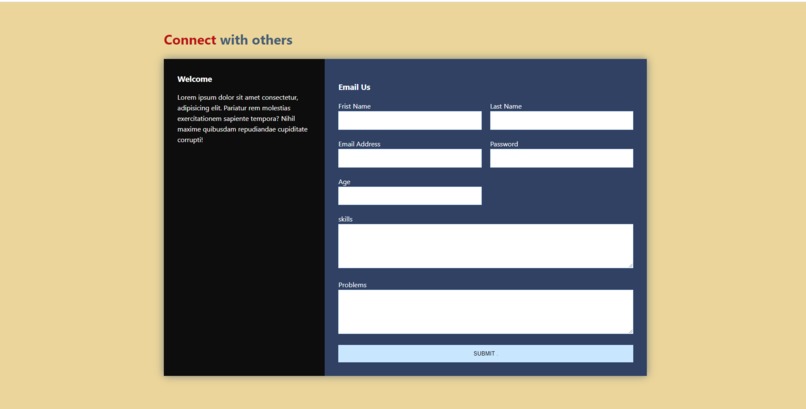806x409 pixels.
Task: Select the Email Address input field
Action: [410, 158]
